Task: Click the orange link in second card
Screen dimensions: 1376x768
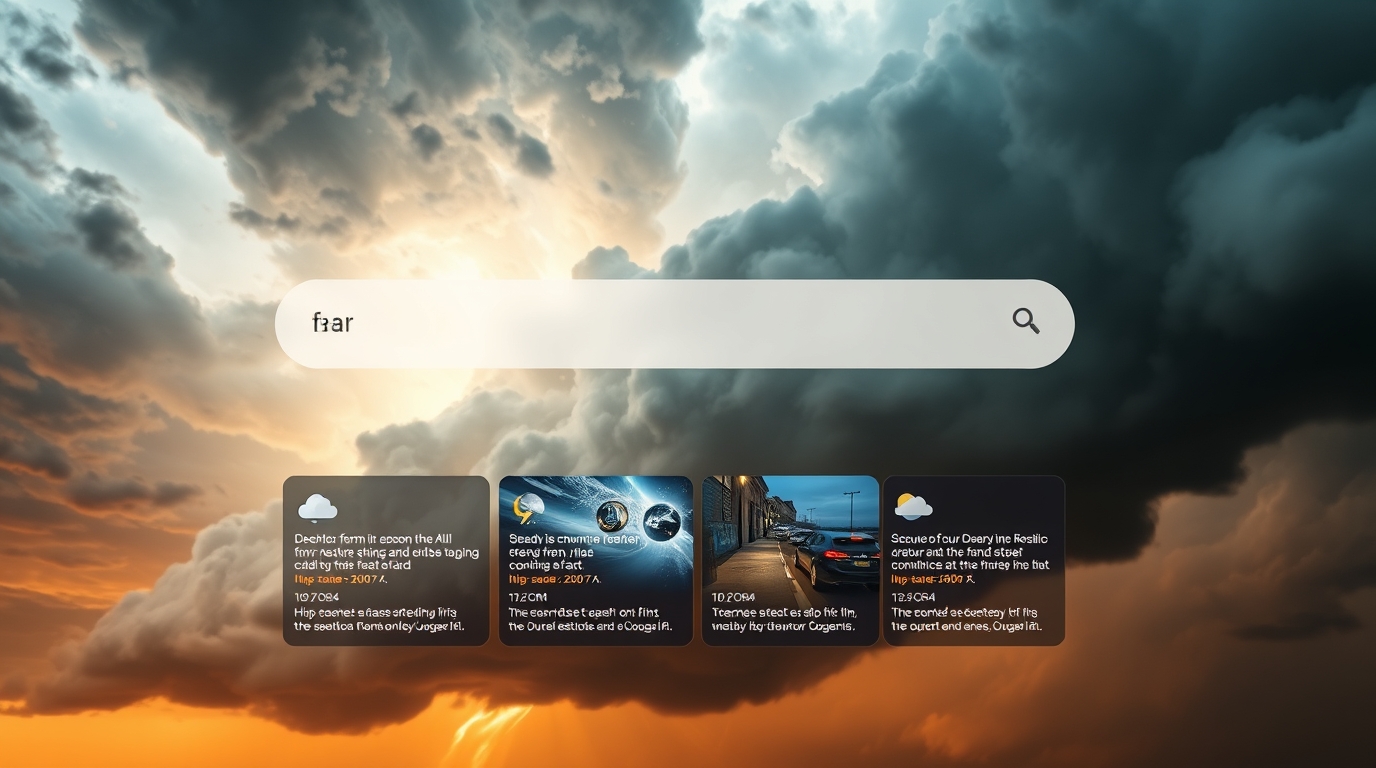Action: pyautogui.click(x=554, y=579)
